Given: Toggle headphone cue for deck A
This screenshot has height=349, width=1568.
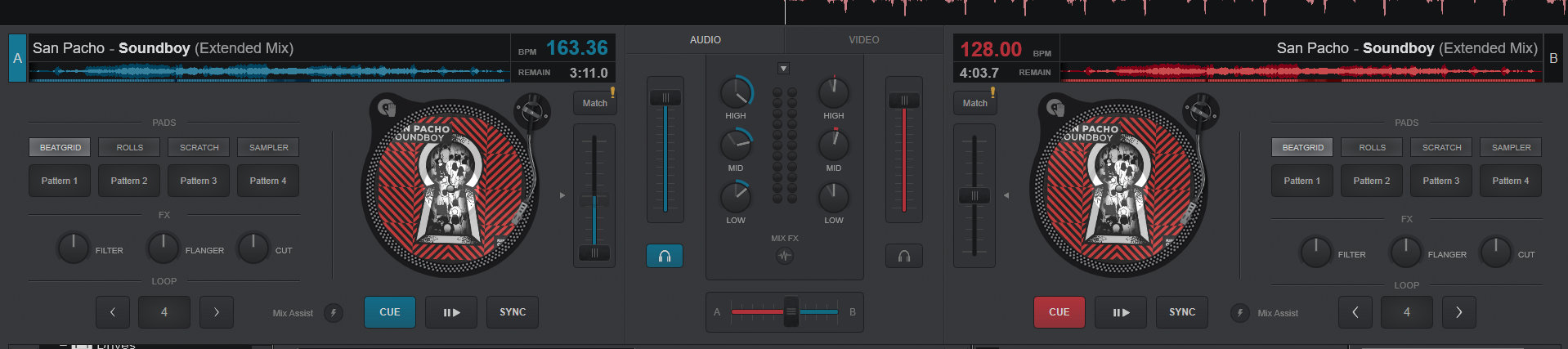Looking at the screenshot, I should click(x=665, y=256).
